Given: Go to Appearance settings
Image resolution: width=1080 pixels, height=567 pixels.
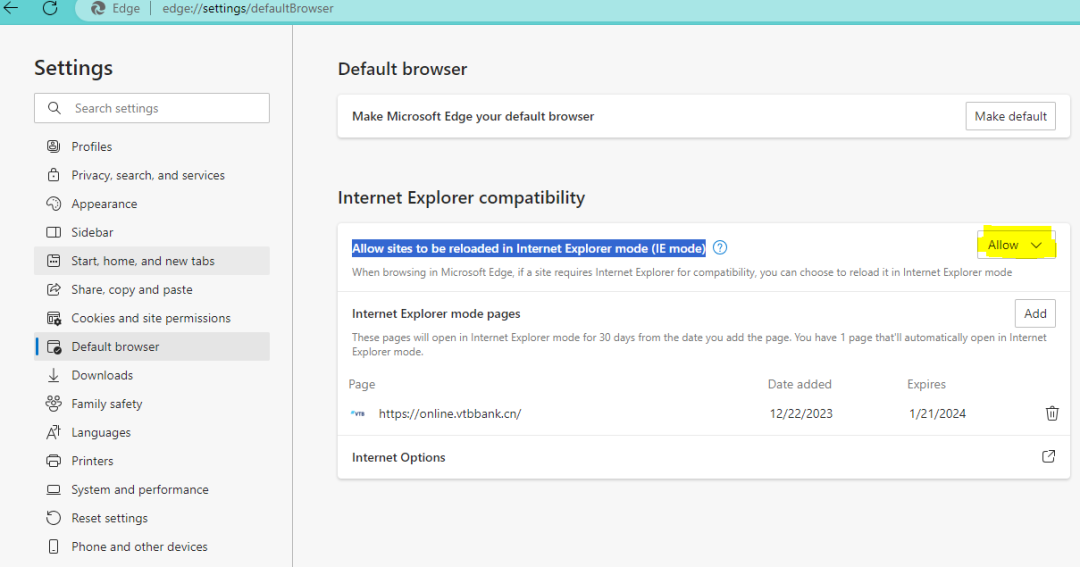Looking at the screenshot, I should coord(104,204).
